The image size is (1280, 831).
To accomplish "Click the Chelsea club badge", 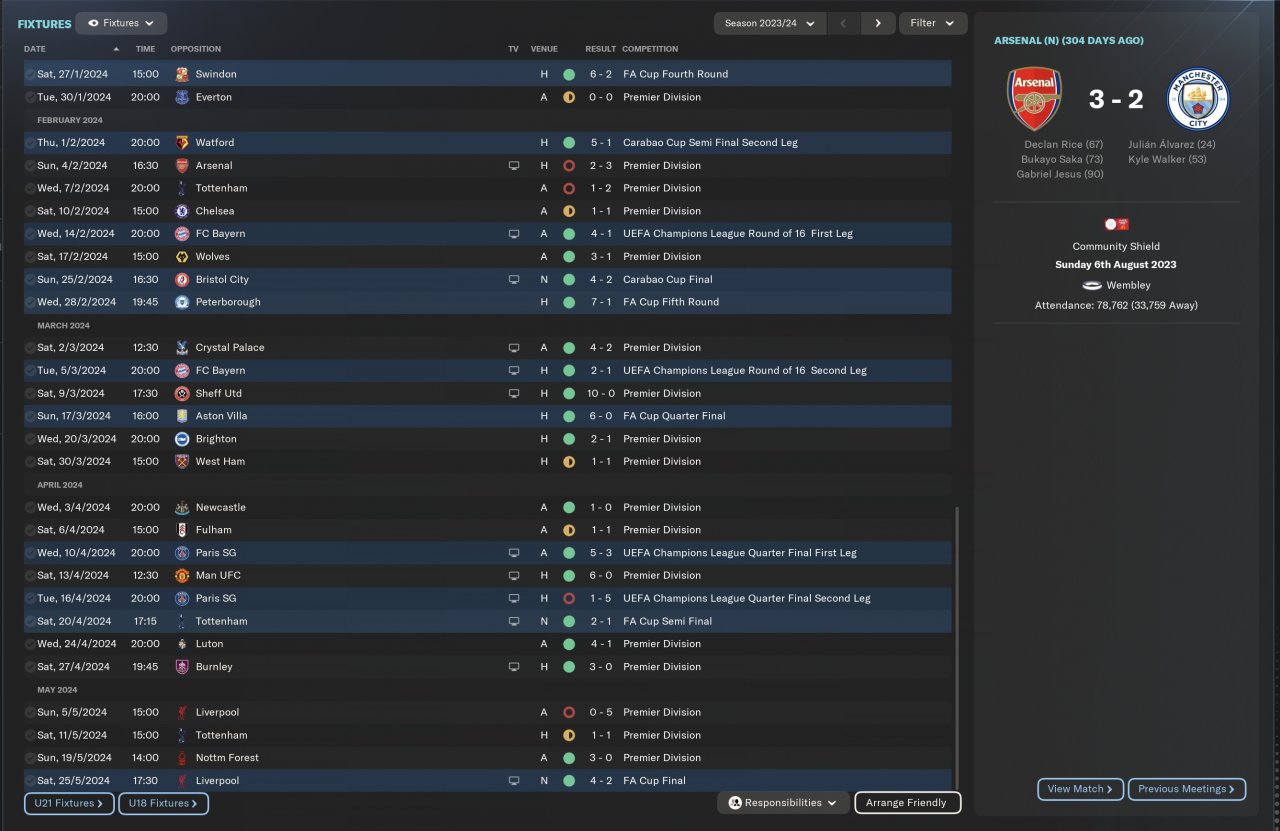I will click(181, 211).
